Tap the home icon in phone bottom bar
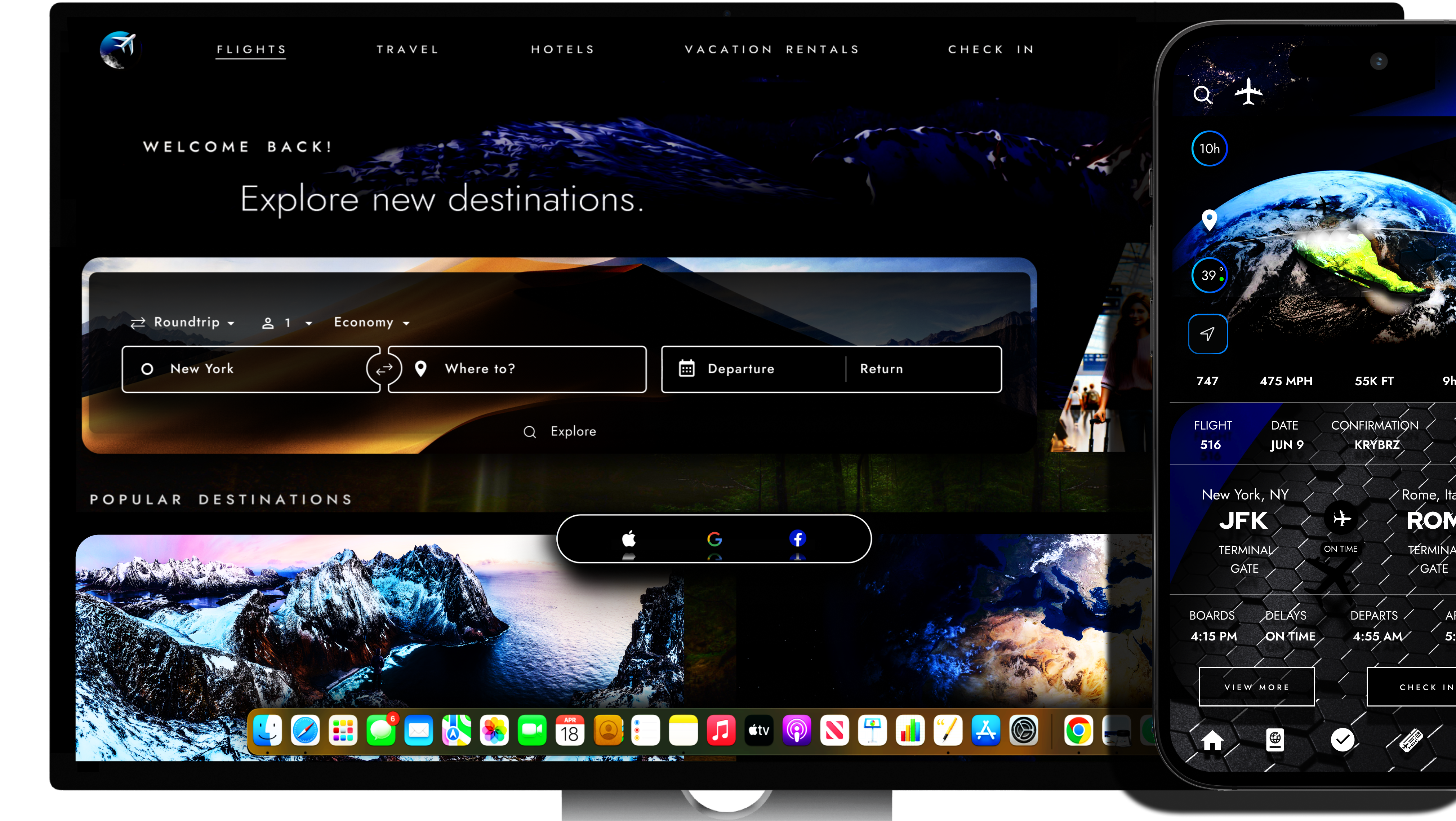 1212,740
